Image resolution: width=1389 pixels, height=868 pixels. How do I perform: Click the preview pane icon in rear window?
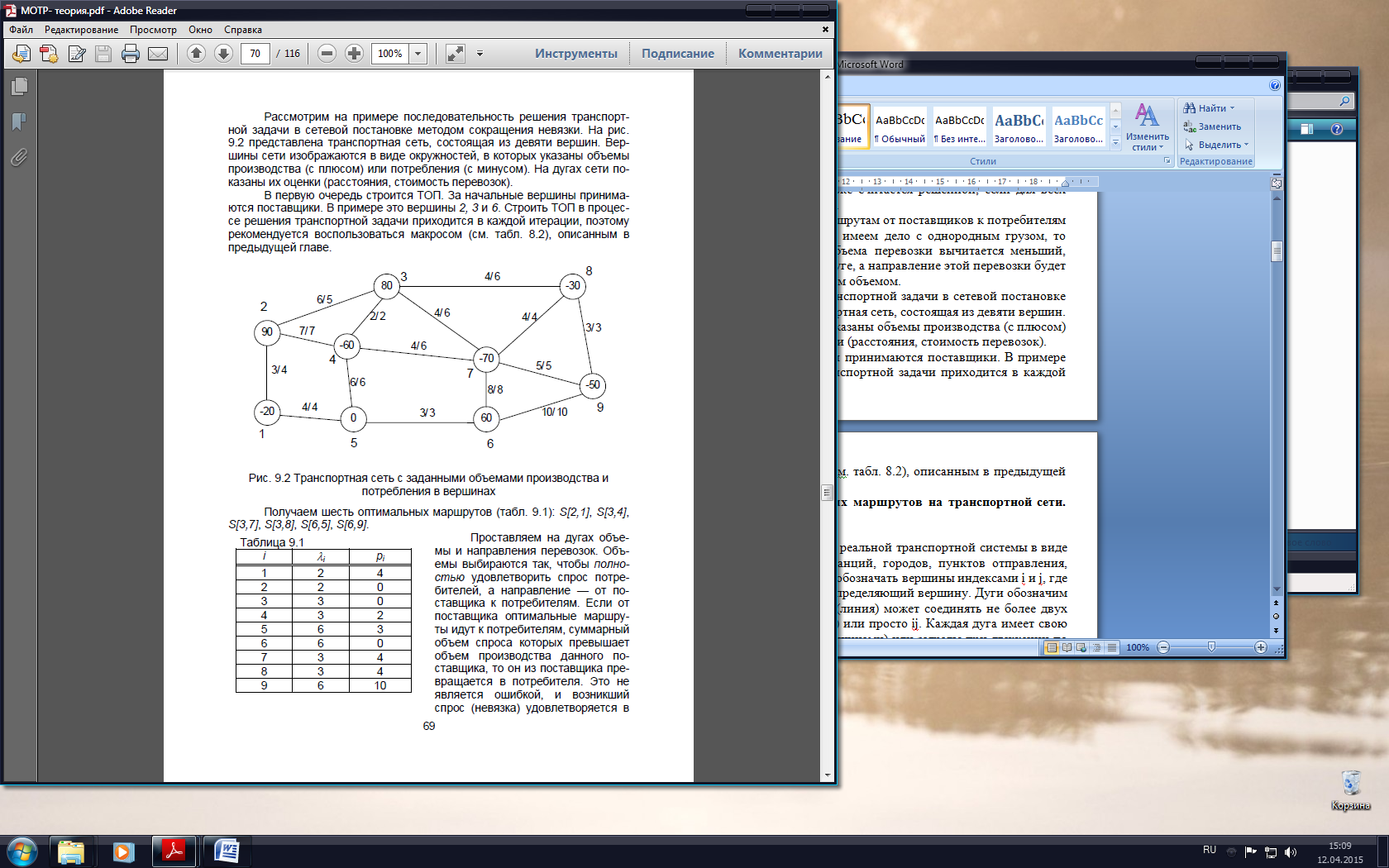1307,129
